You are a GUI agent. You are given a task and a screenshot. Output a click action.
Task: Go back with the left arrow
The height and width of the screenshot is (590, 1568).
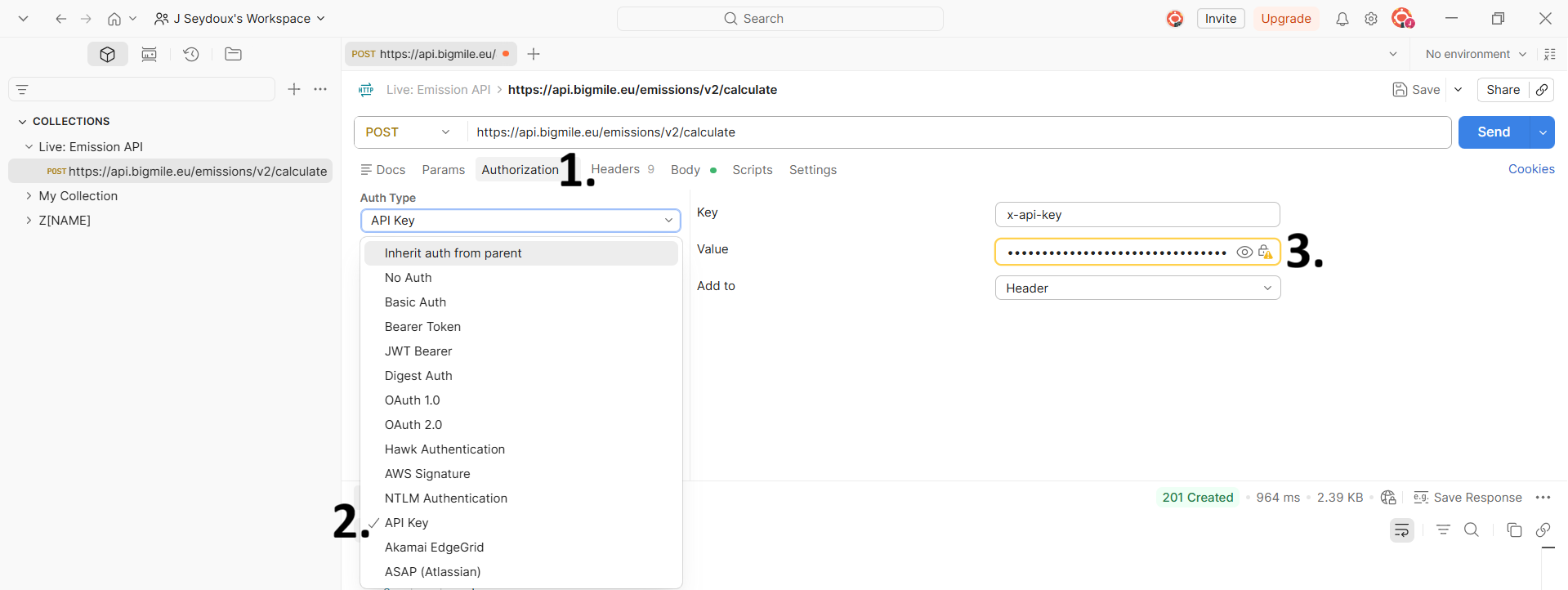[x=60, y=19]
